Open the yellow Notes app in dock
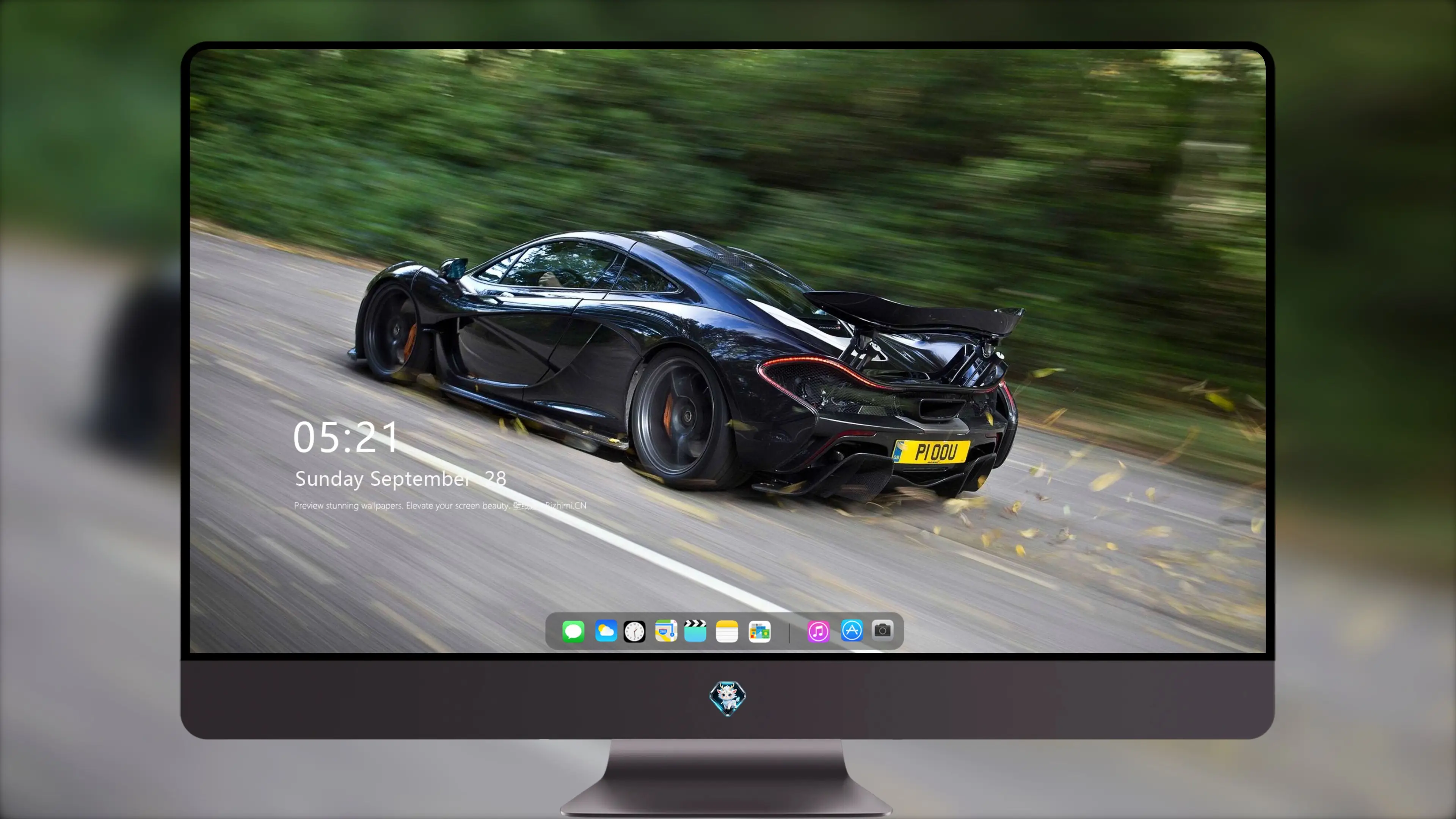The width and height of the screenshot is (1456, 819). point(727,631)
